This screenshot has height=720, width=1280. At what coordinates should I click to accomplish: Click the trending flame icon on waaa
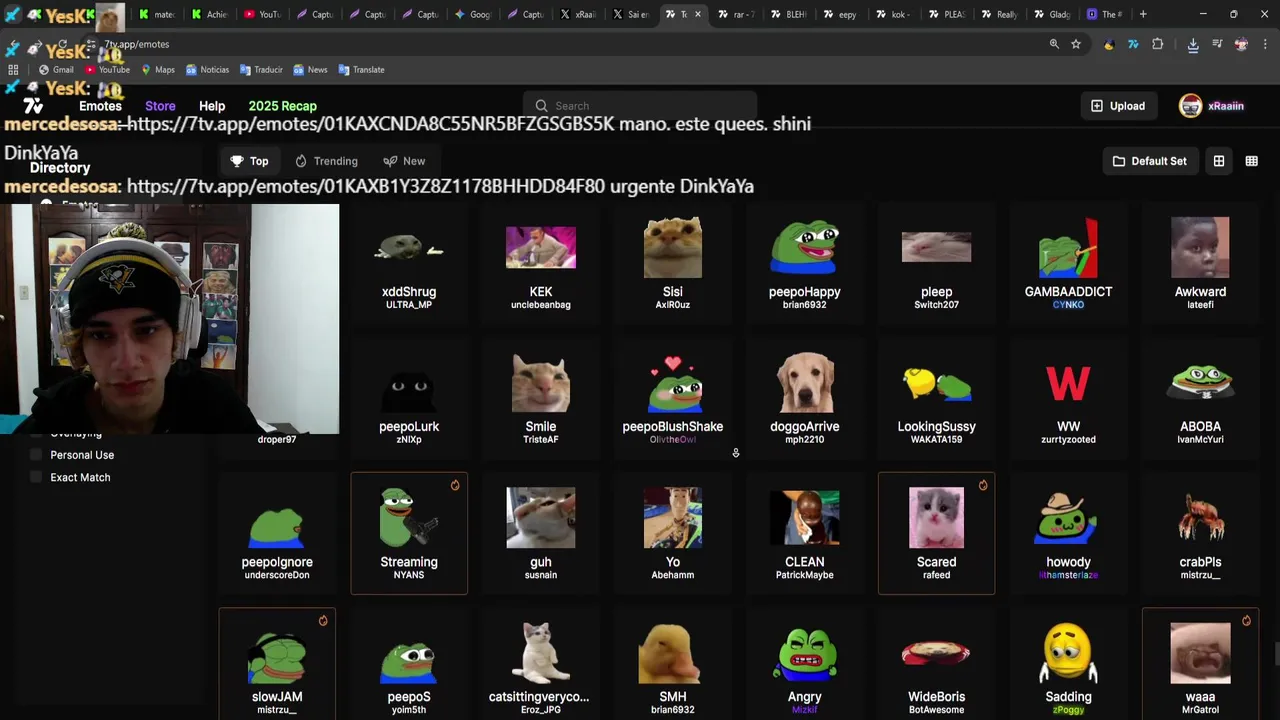(x=1246, y=621)
